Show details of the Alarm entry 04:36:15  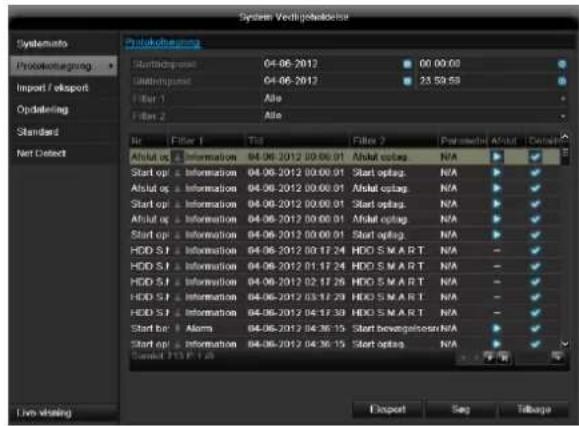pos(535,329)
